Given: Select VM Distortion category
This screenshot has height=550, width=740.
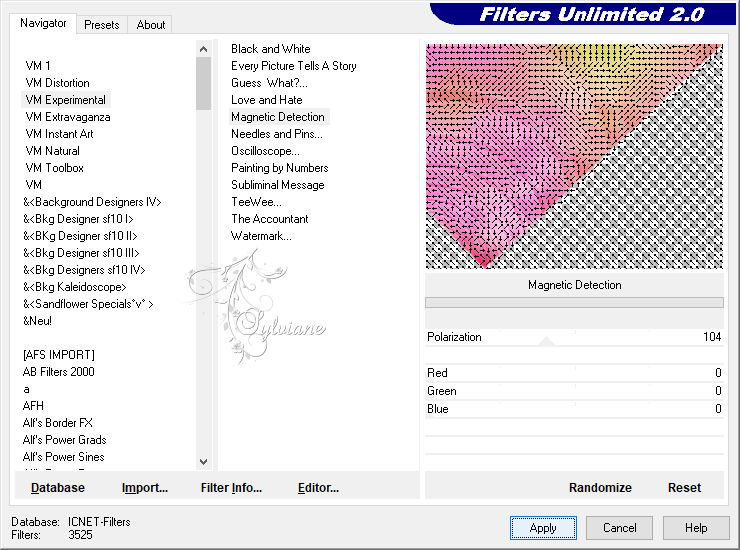Looking at the screenshot, I should click(x=58, y=83).
